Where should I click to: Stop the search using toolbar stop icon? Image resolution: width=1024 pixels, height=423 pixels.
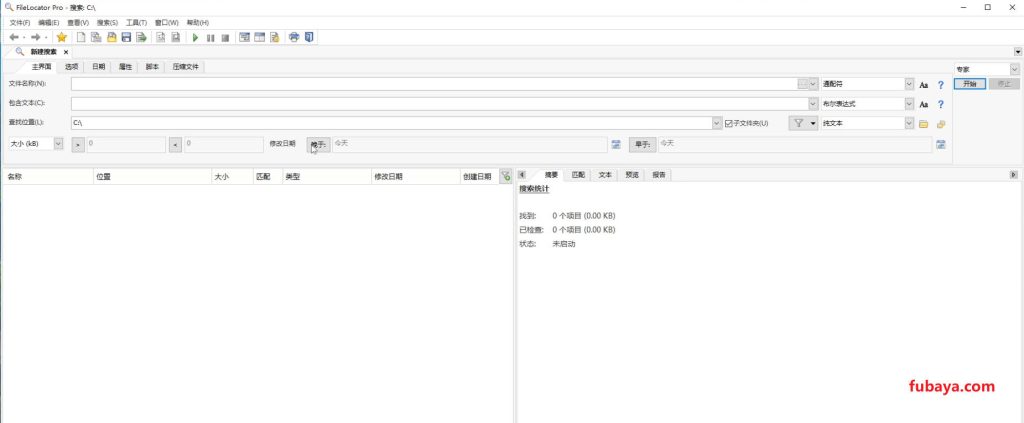[x=225, y=38]
